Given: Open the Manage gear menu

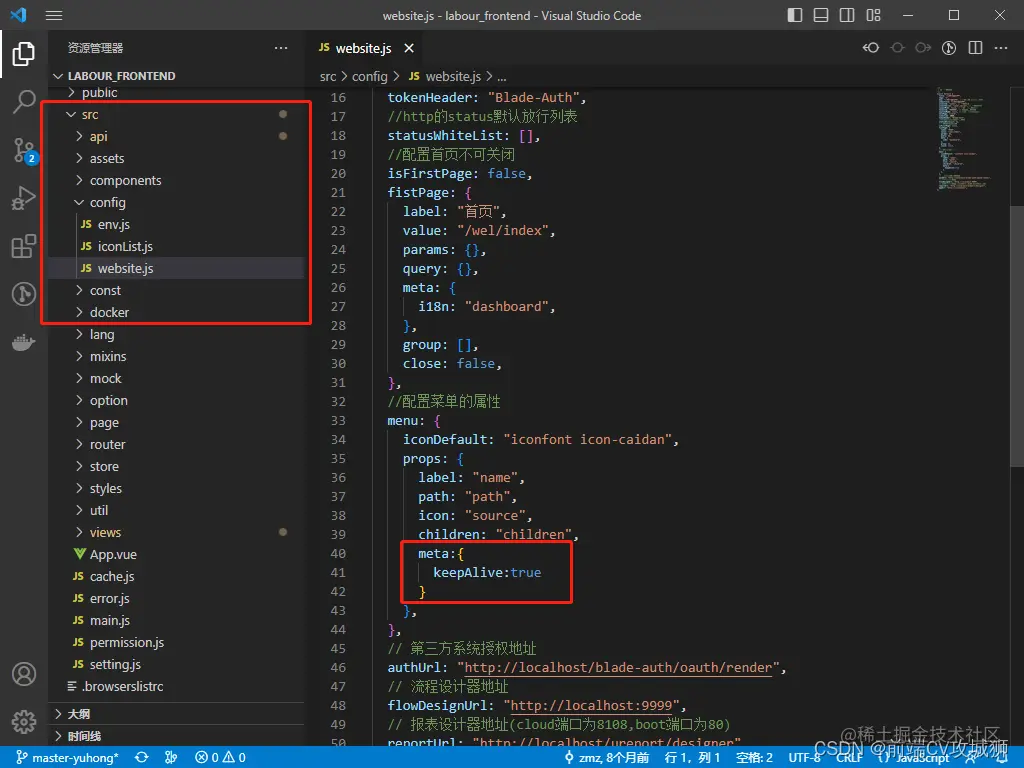Looking at the screenshot, I should coord(24,722).
